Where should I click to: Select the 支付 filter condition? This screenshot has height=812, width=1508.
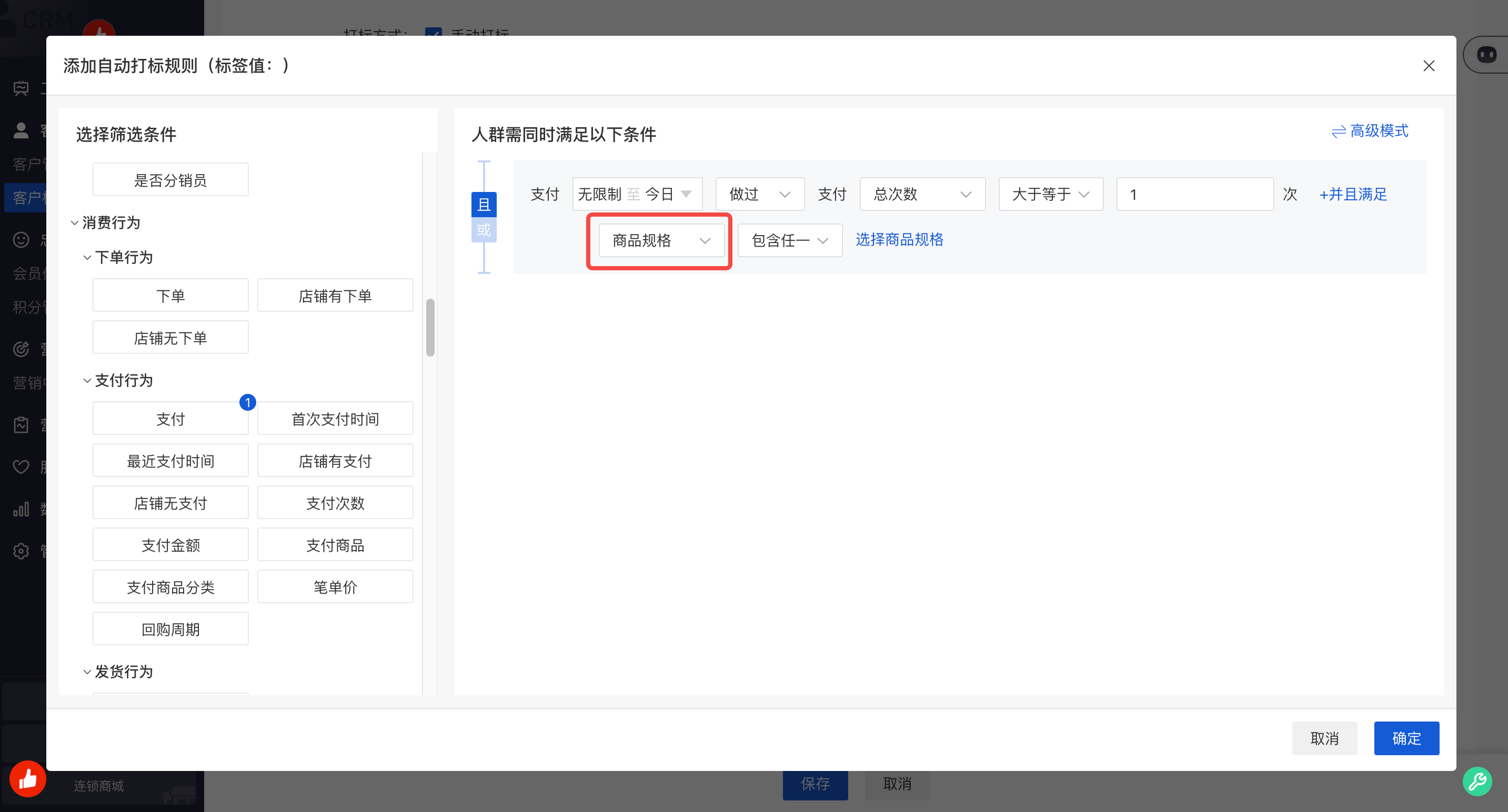click(x=170, y=418)
